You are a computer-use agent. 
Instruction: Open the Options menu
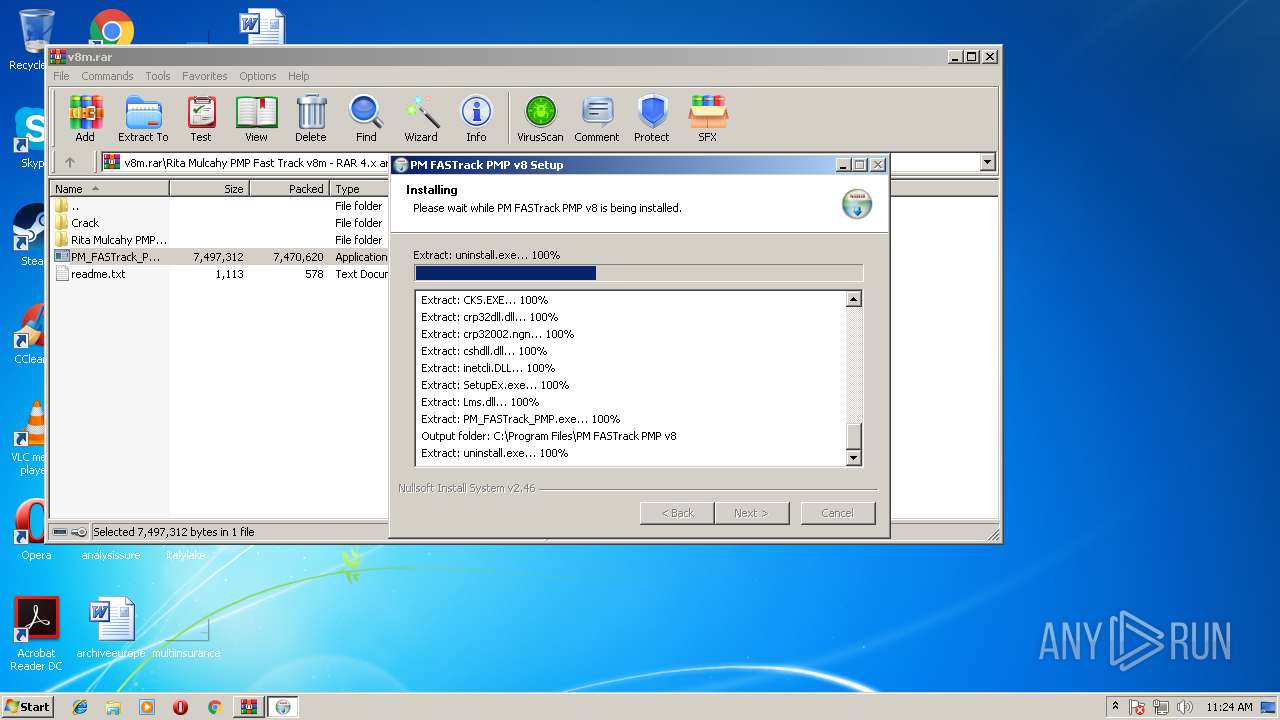click(x=257, y=76)
